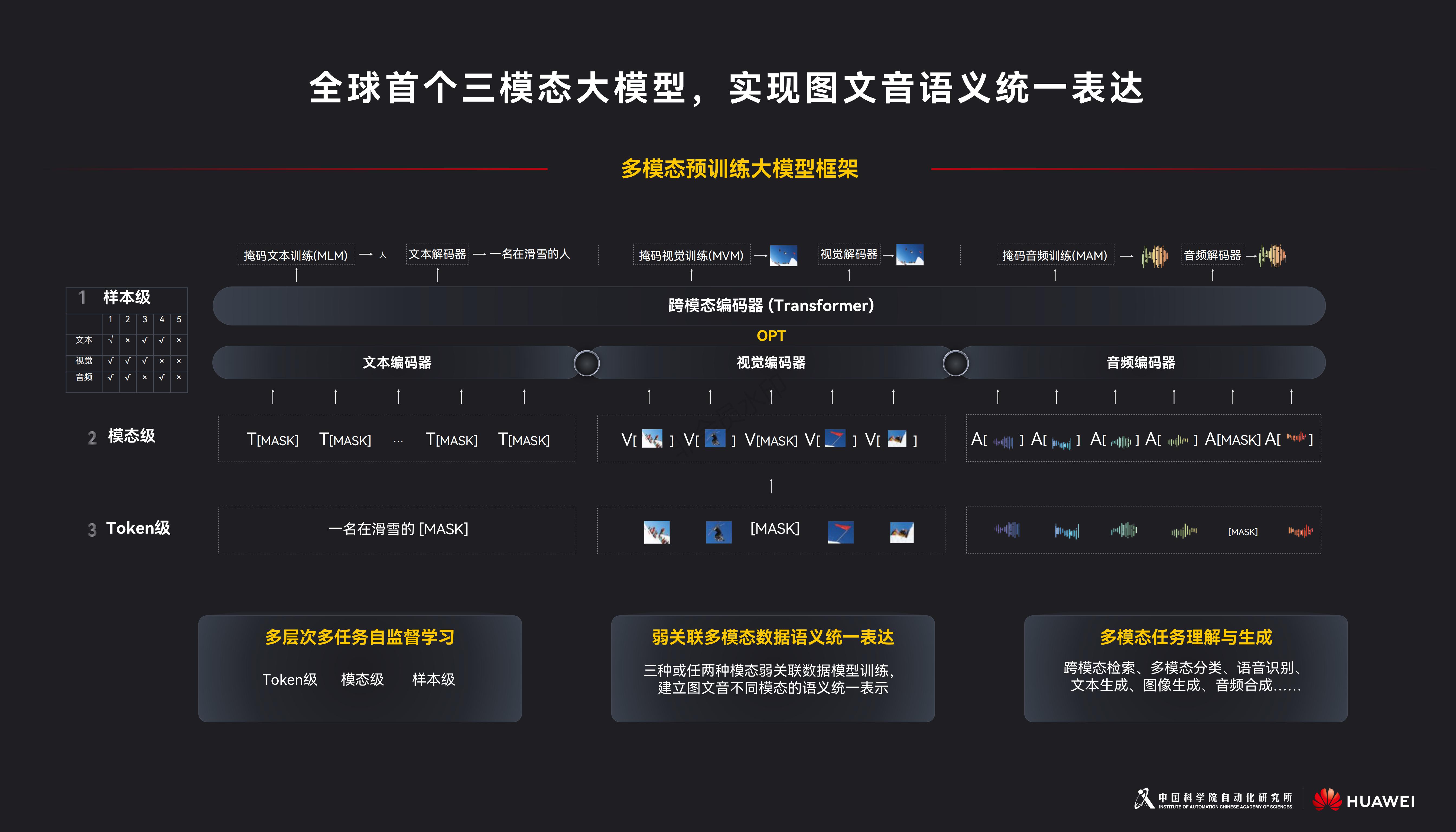Expand the 样本级 comparison table
Viewport: 1456px width, 832px height.
coord(127,298)
